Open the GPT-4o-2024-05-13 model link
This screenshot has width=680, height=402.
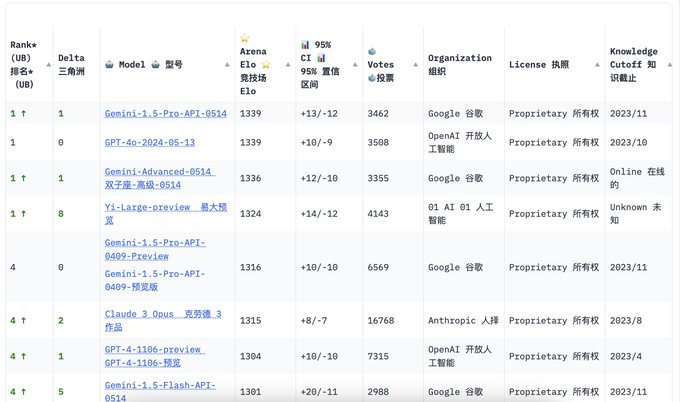coord(150,142)
